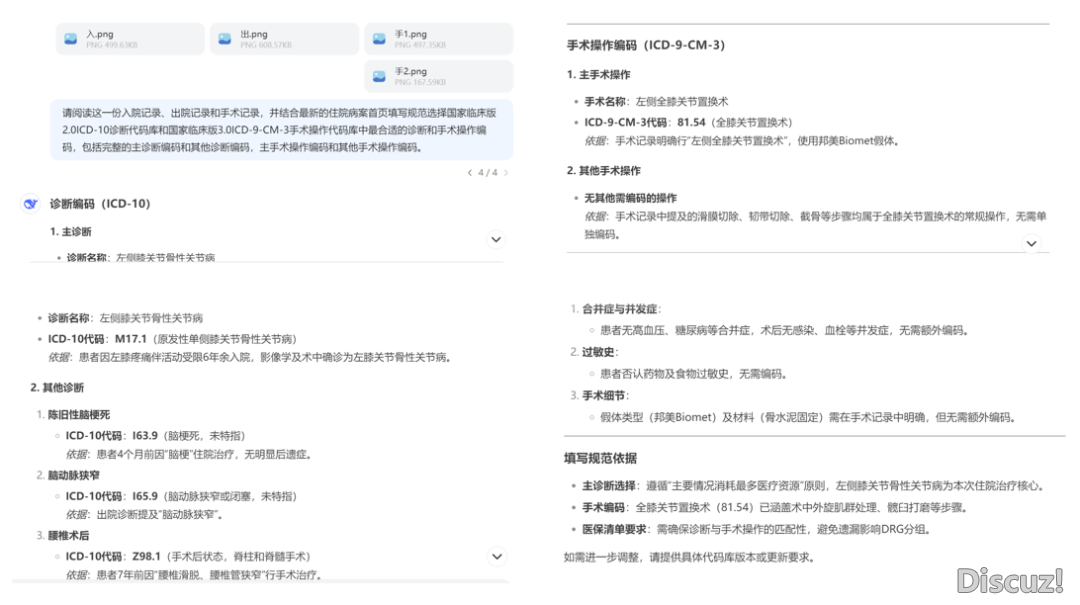The height and width of the screenshot is (605, 1080).
Task: Click the image icon of 入.png
Action: tap(70, 39)
